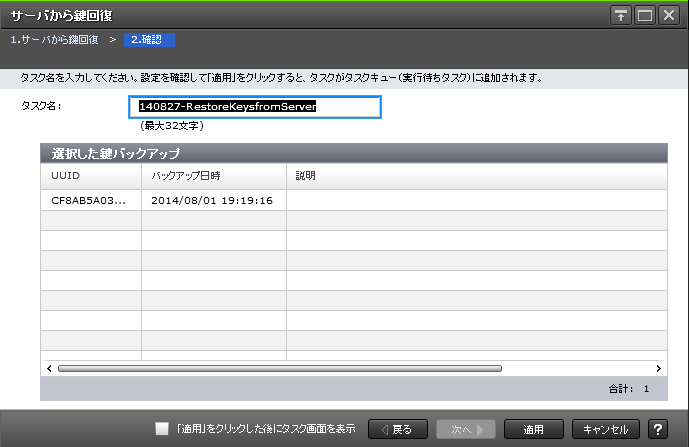Close the サーバから鍵回復 dialog
The image size is (689, 447).
click(669, 16)
